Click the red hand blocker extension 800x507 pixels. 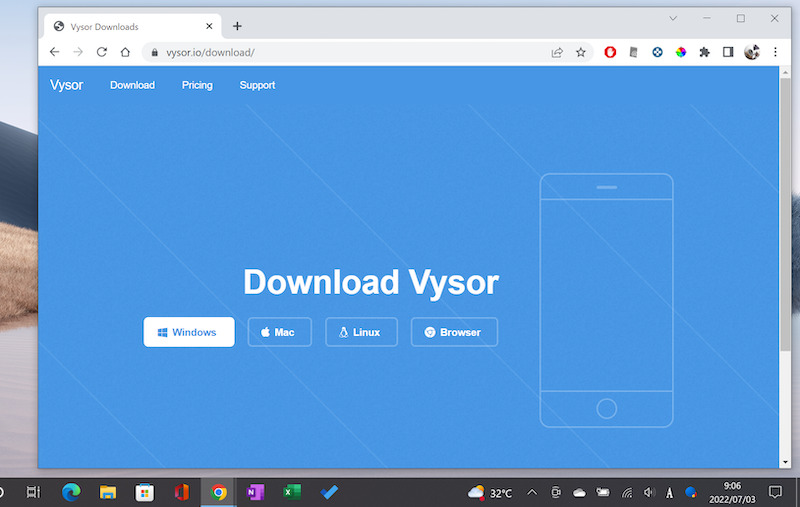coord(611,52)
